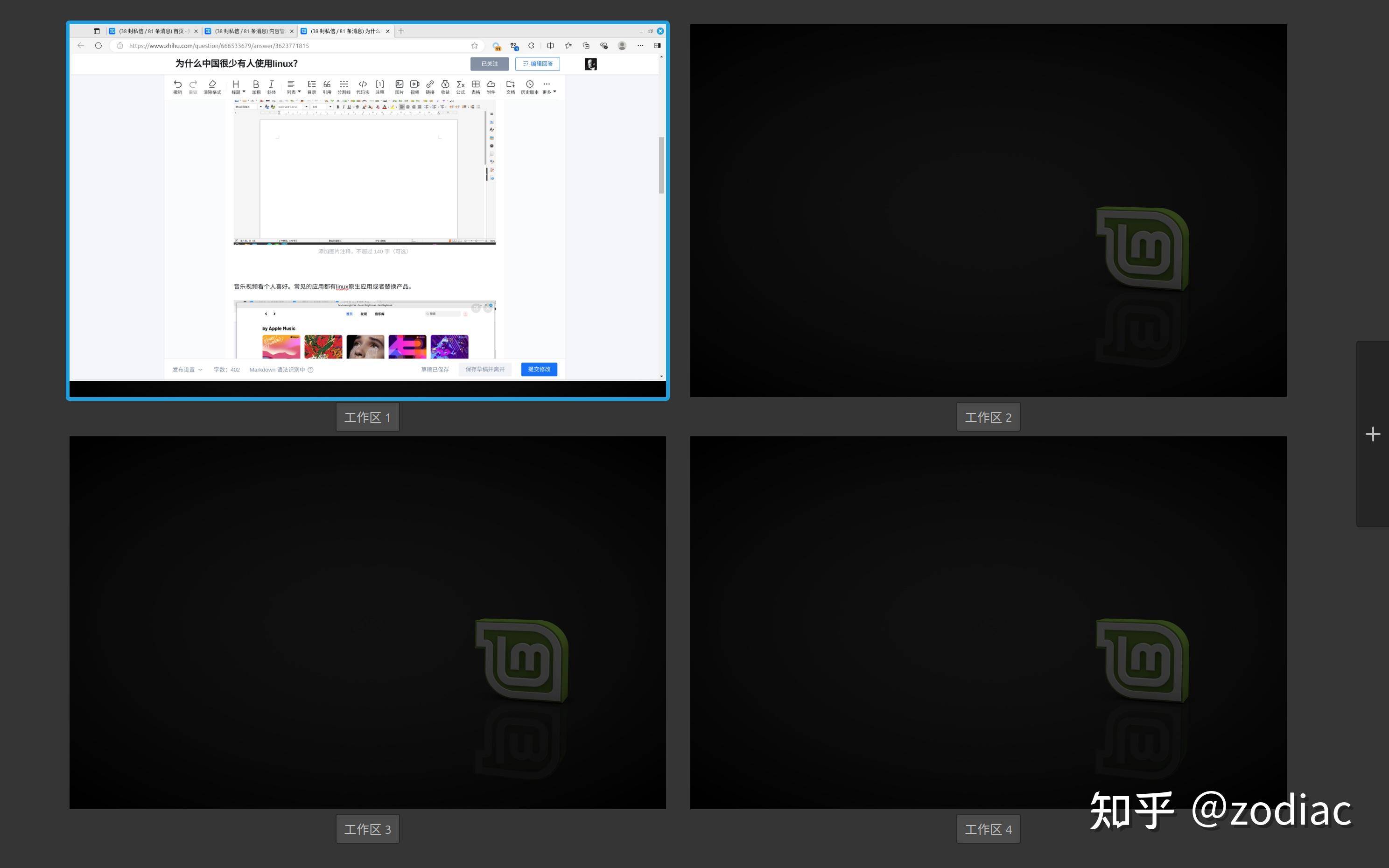Add a 注释 footnote annotation
1389x868 pixels.
[380, 87]
